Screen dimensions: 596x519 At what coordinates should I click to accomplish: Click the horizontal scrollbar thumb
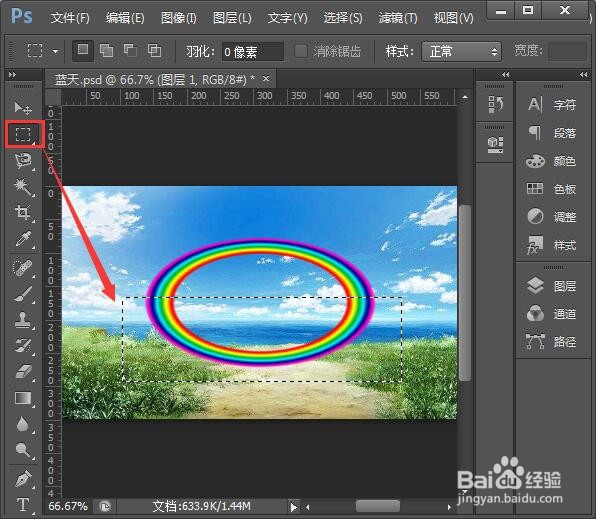tap(378, 506)
